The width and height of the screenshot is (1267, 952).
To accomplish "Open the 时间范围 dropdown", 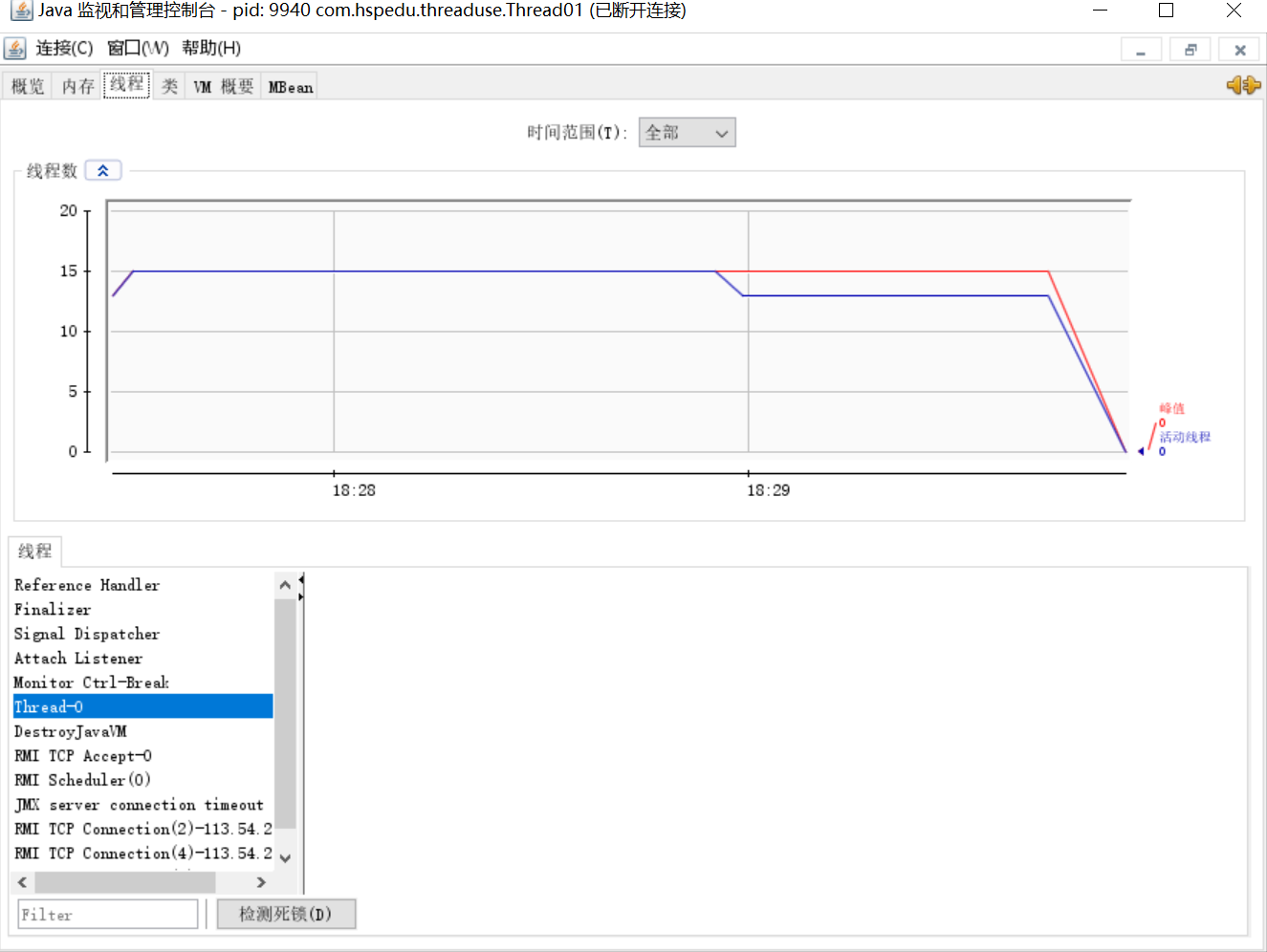I will 687,133.
